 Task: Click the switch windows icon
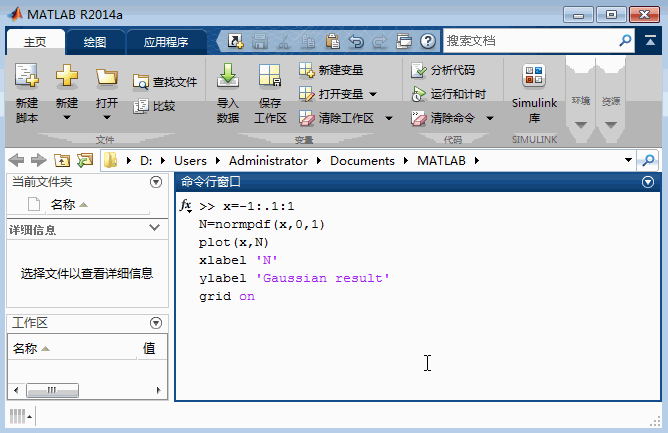click(404, 42)
